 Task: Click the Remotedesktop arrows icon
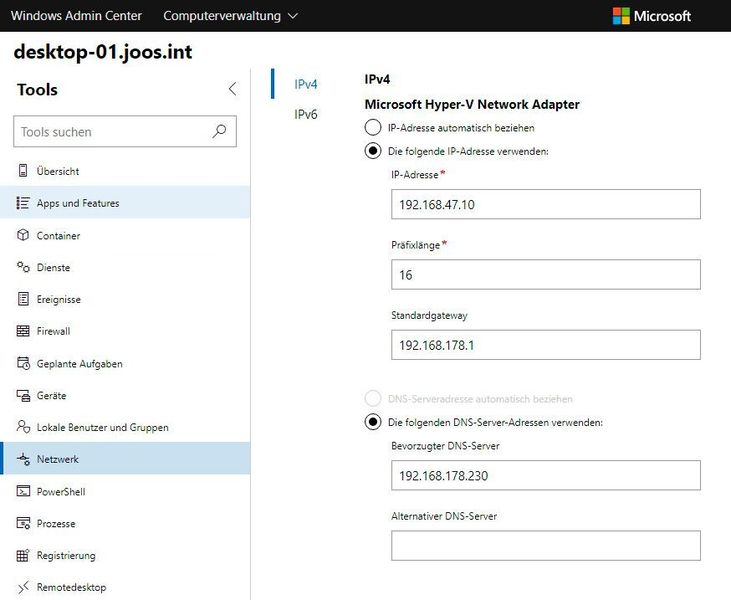tap(23, 587)
